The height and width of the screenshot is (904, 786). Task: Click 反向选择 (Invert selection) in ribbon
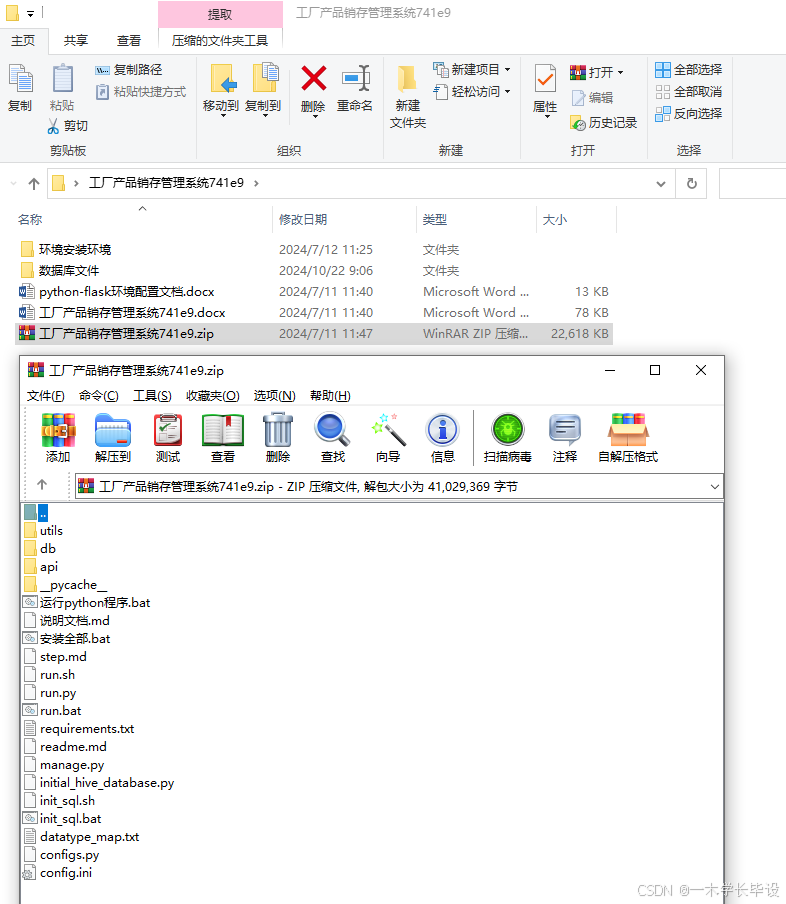tap(689, 114)
